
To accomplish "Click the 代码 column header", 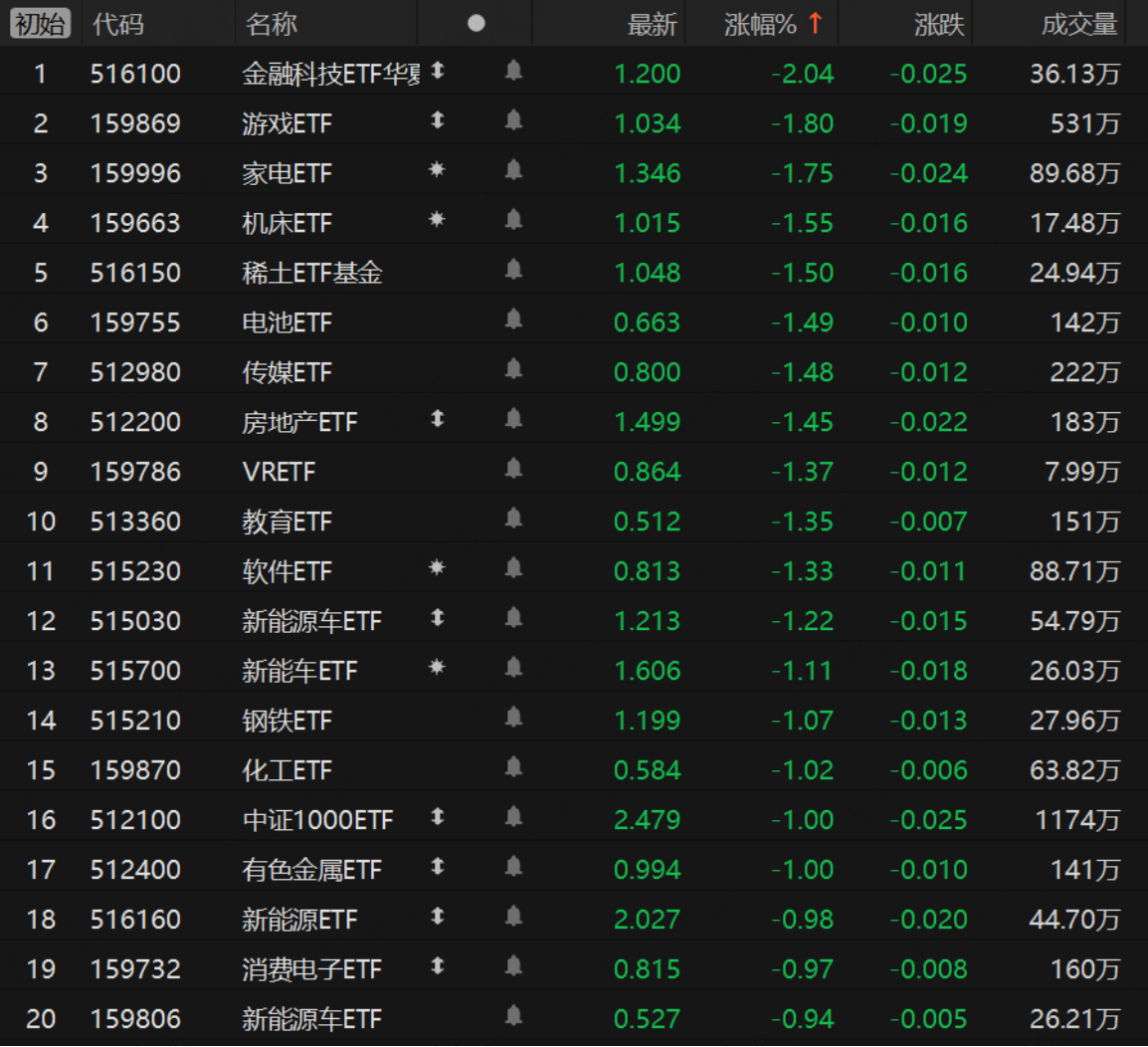I will pyautogui.click(x=118, y=24).
